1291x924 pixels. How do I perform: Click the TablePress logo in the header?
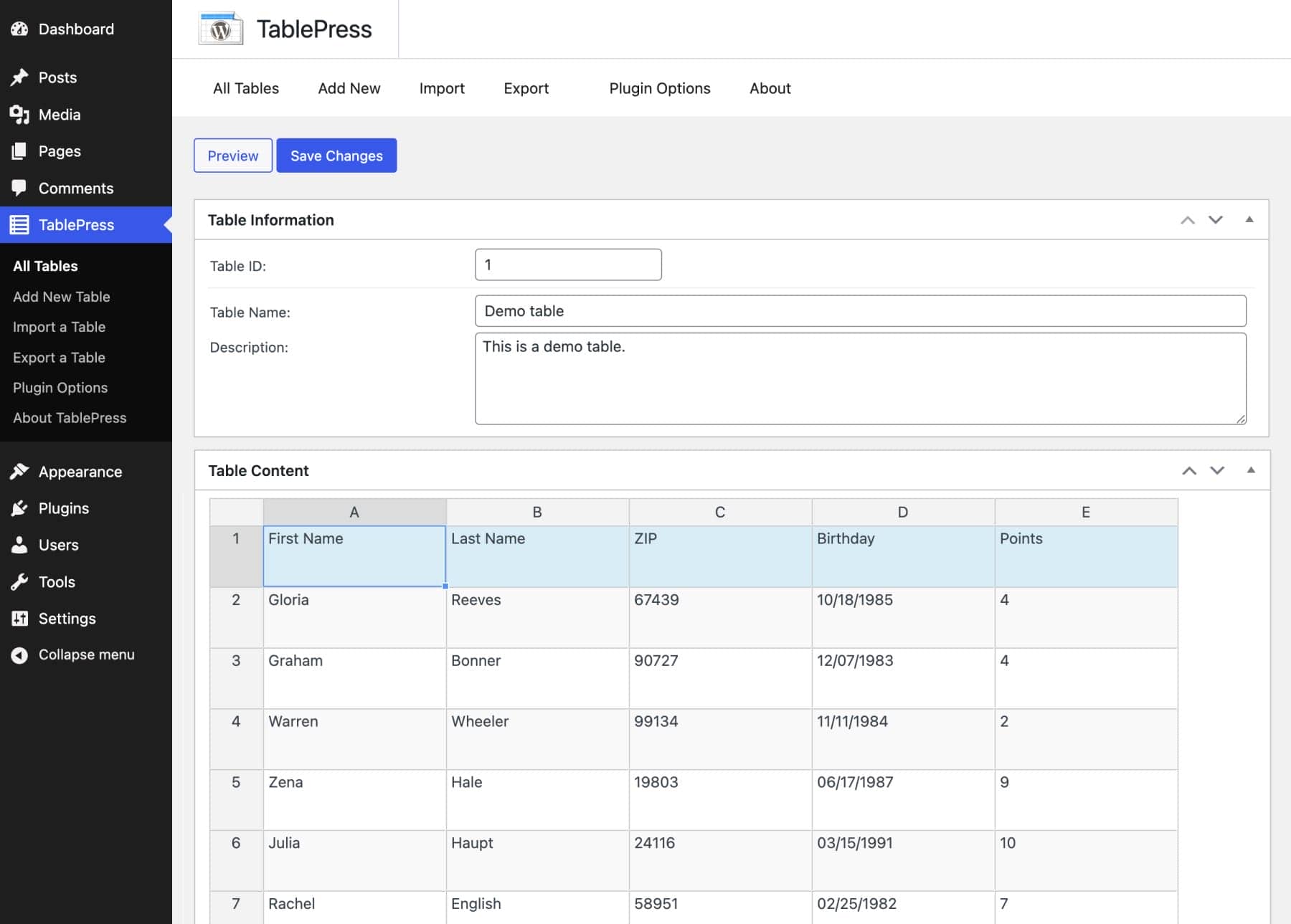[x=219, y=29]
